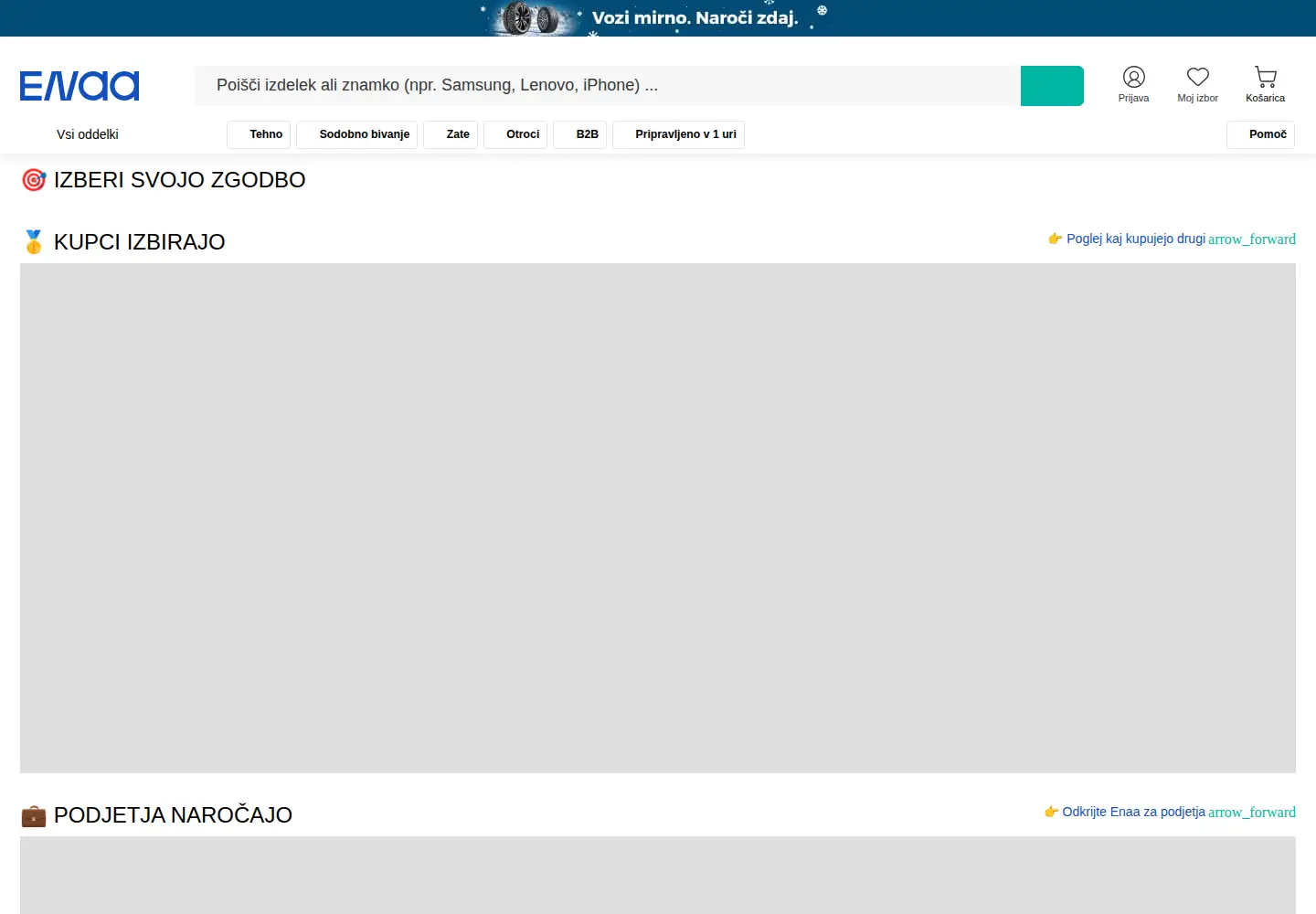Click the teal search button

click(x=1052, y=86)
